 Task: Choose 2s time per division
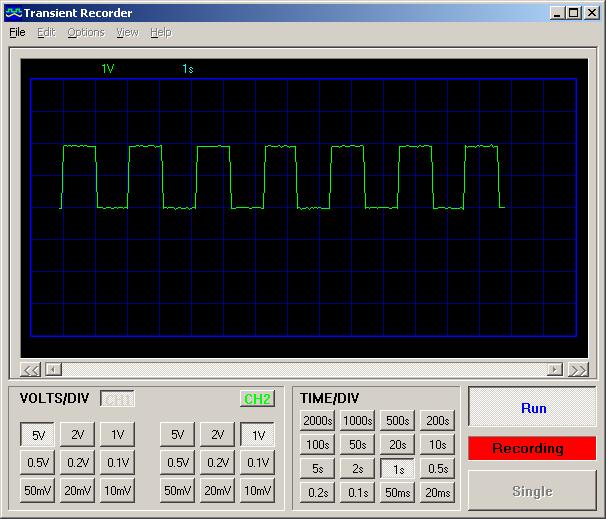[357, 469]
